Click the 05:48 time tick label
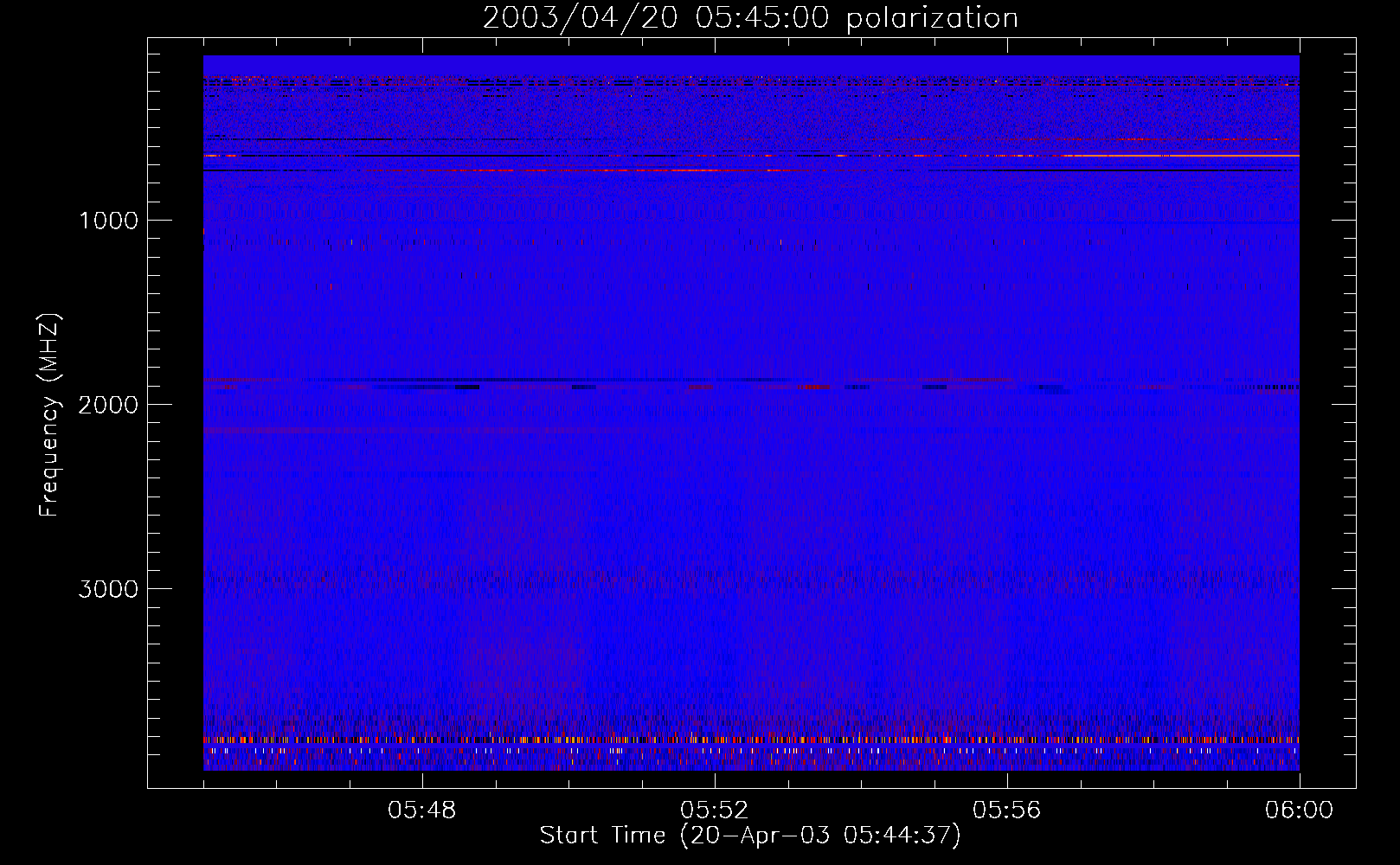 [x=422, y=811]
